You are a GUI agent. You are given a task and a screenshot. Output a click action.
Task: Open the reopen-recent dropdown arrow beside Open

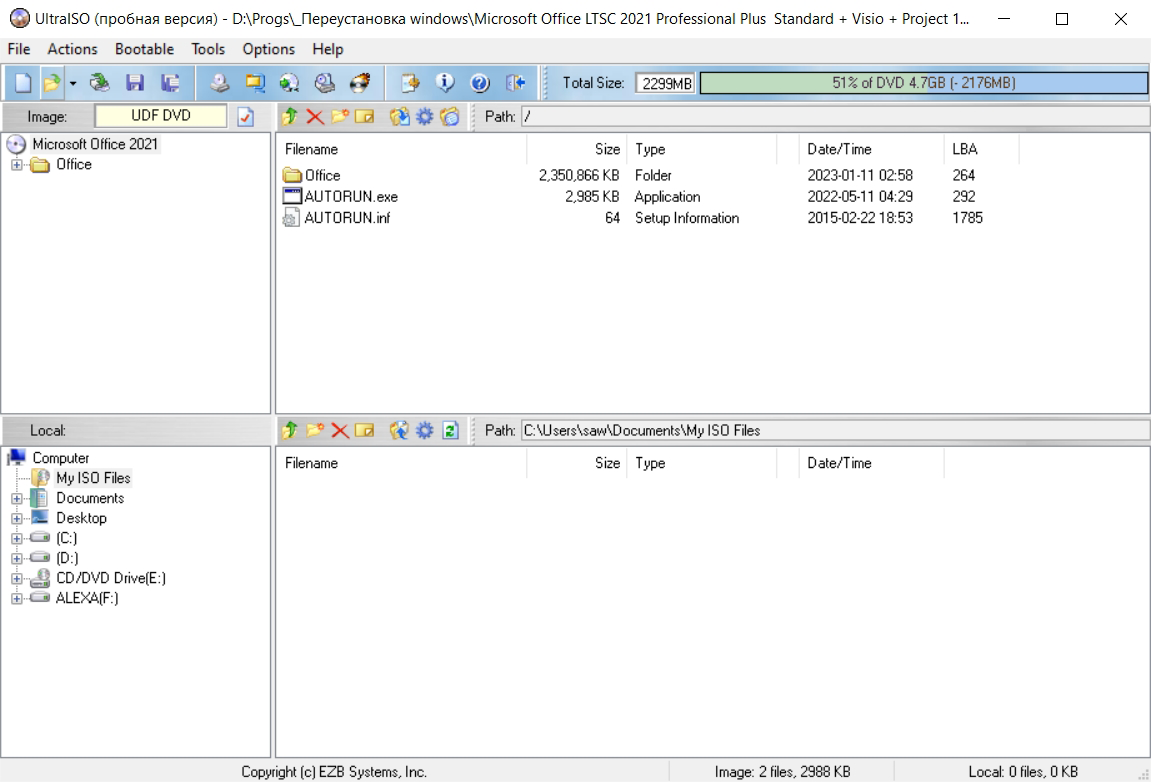click(x=73, y=84)
